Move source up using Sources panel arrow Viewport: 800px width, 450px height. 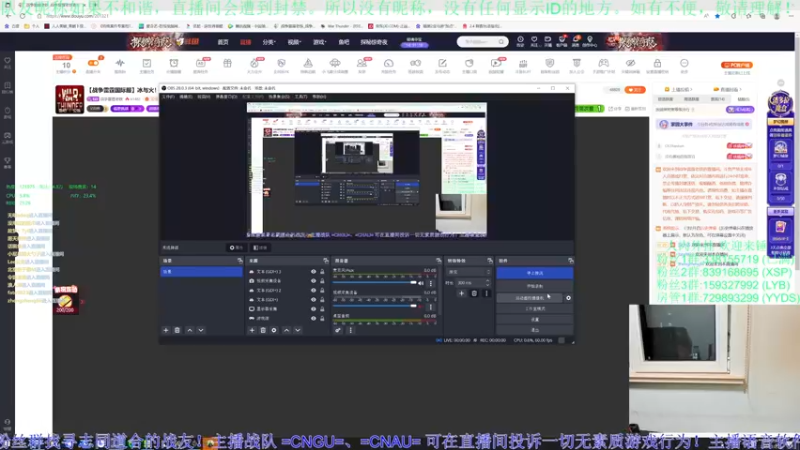click(x=286, y=330)
